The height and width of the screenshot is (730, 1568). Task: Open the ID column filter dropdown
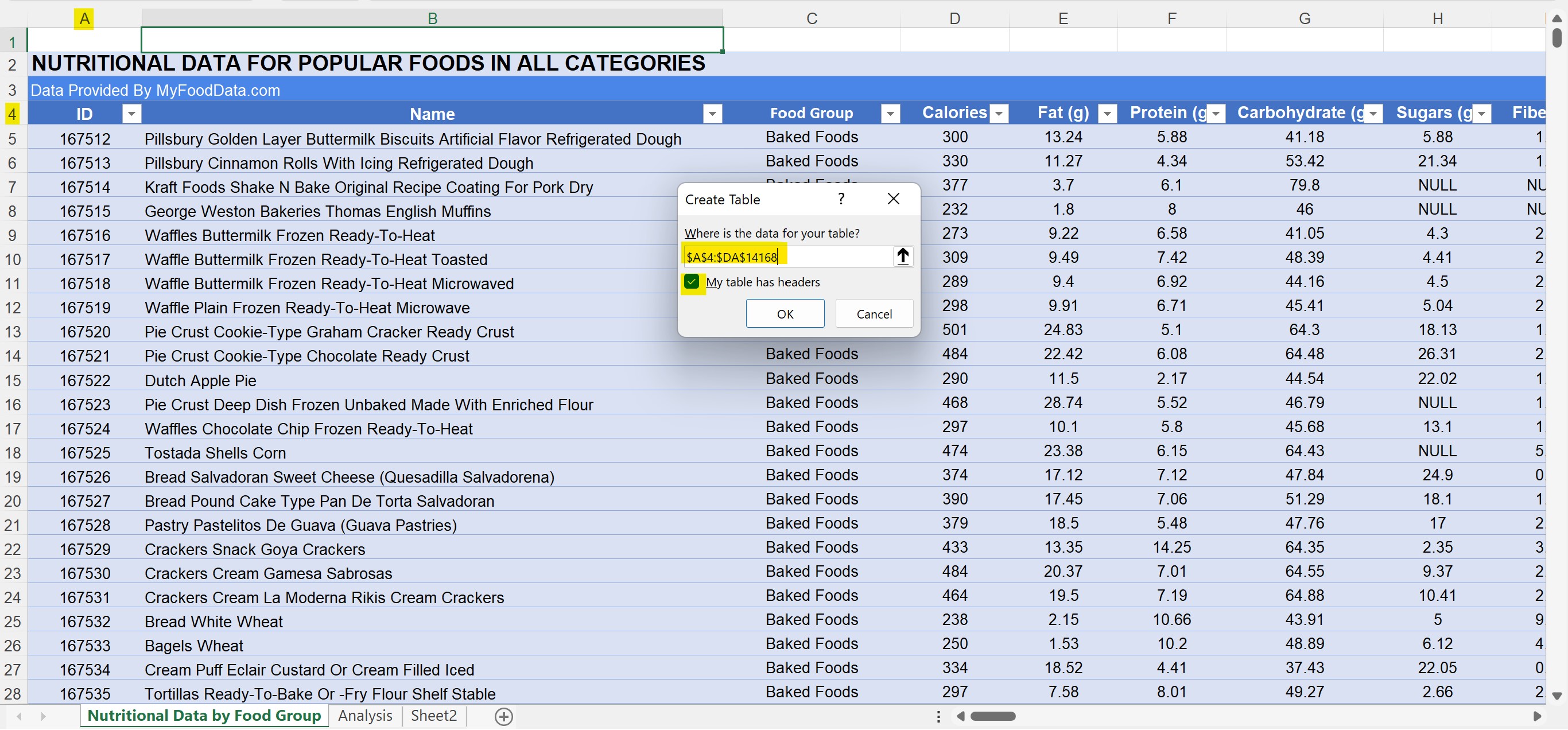[131, 114]
